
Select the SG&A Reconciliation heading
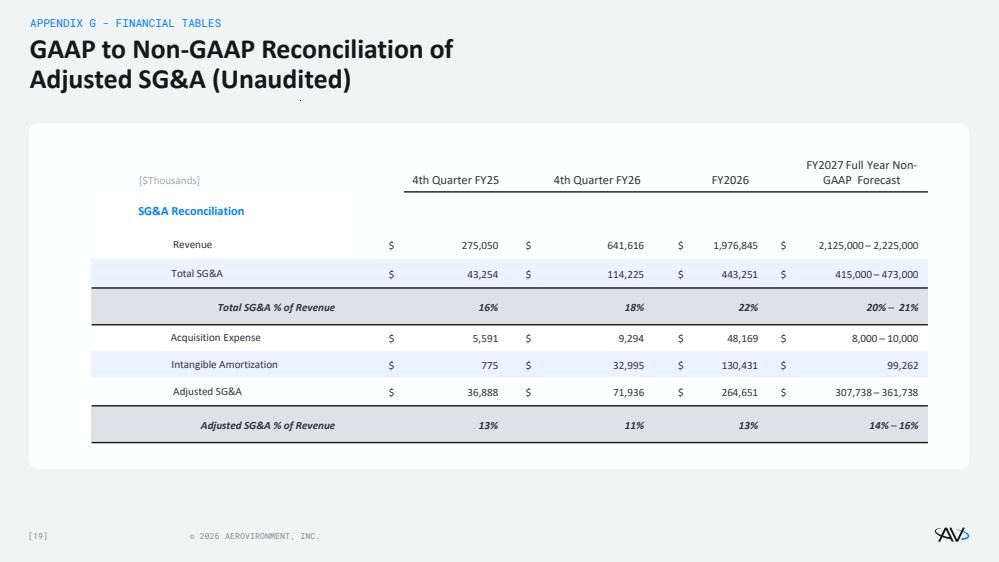pos(191,211)
